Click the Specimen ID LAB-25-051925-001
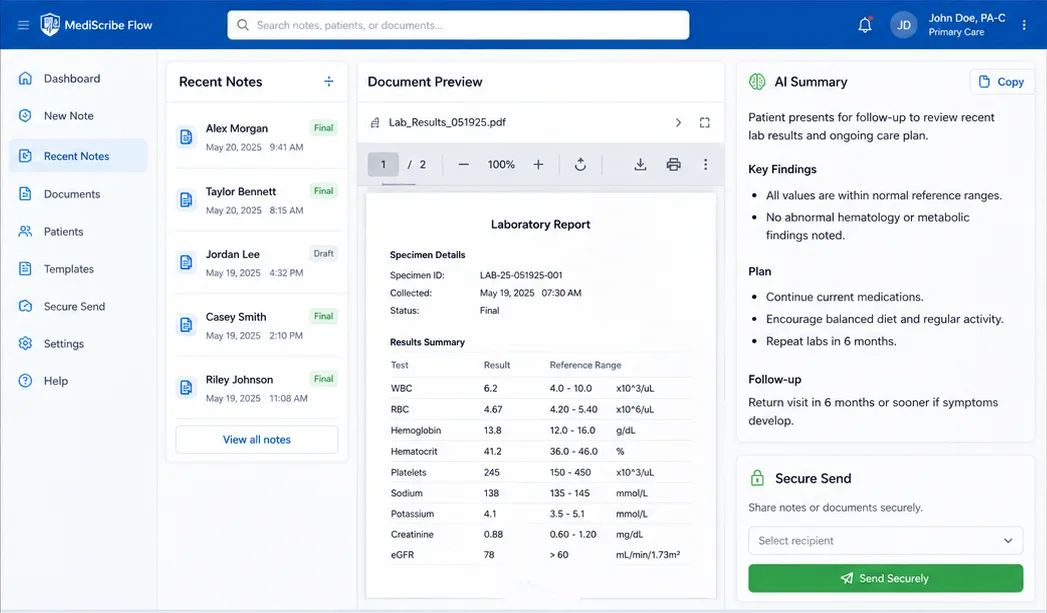 pyautogui.click(x=521, y=275)
